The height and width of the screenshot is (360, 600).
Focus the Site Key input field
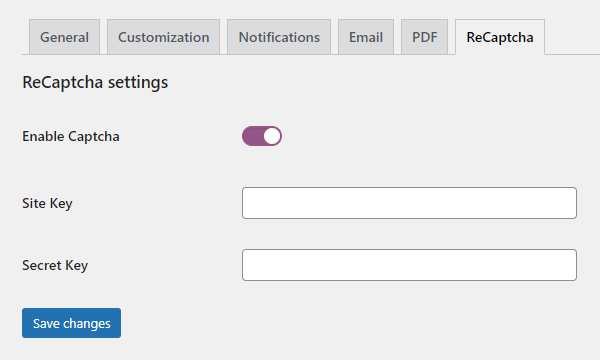pyautogui.click(x=409, y=203)
